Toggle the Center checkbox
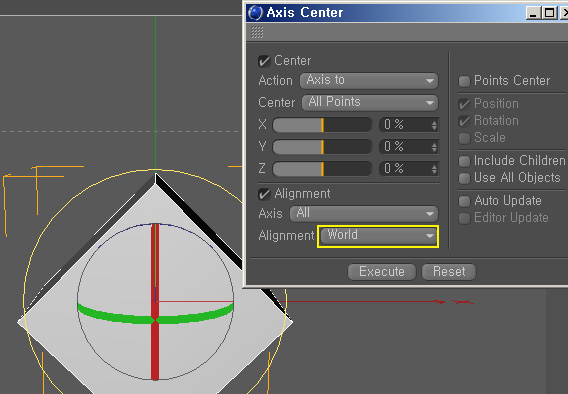The width and height of the screenshot is (568, 394). [264, 61]
